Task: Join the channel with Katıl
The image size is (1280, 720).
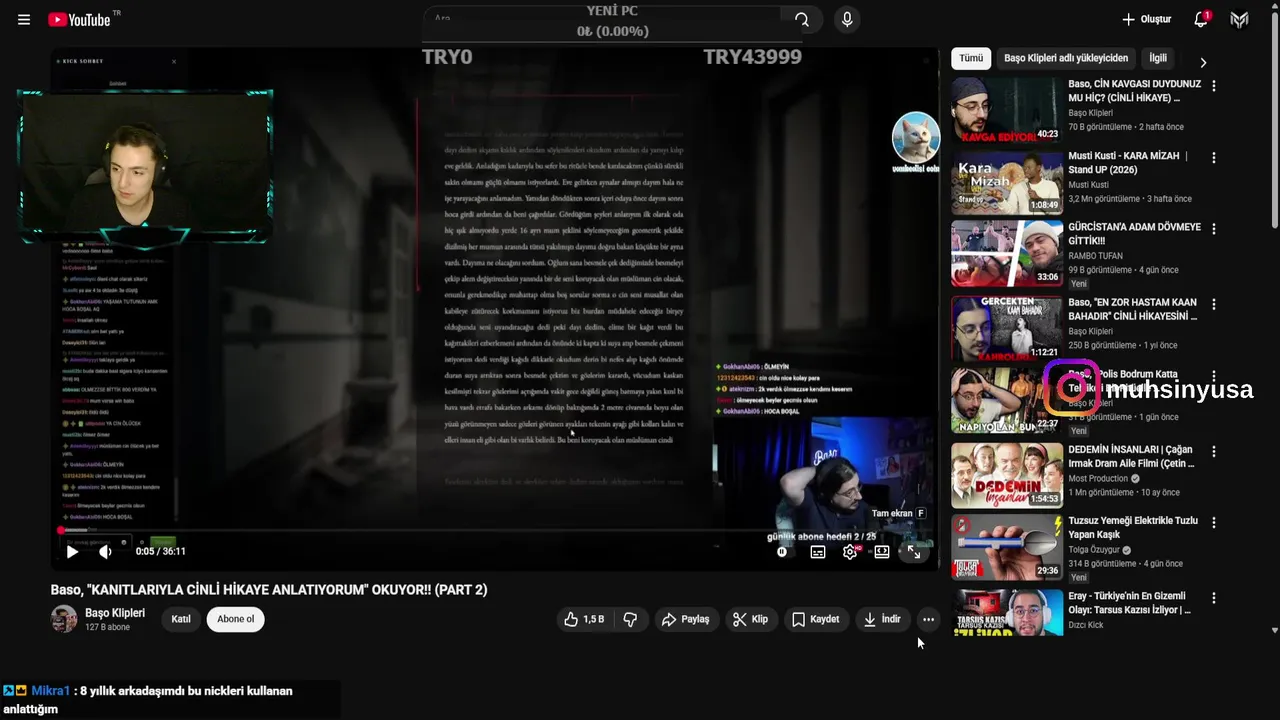Action: coord(181,619)
